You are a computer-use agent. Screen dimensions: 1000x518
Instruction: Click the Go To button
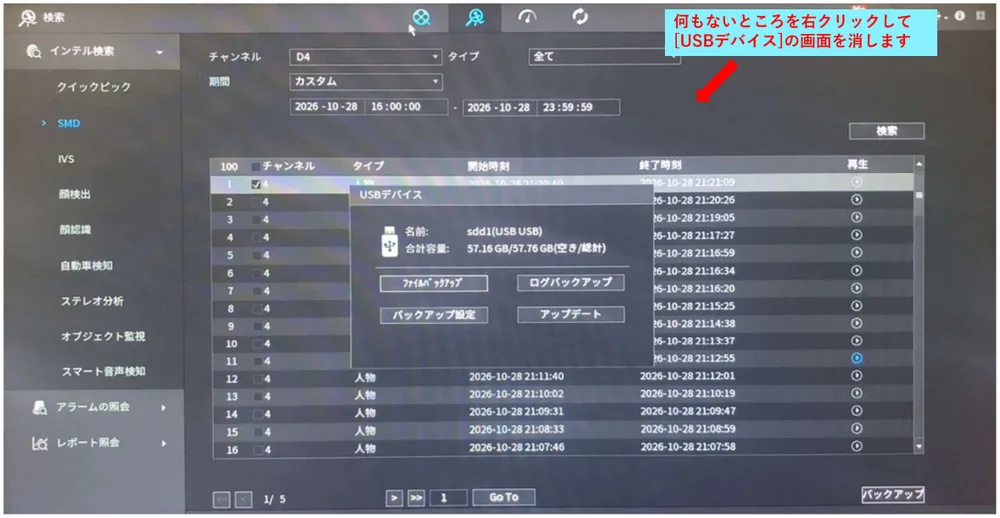(x=504, y=497)
